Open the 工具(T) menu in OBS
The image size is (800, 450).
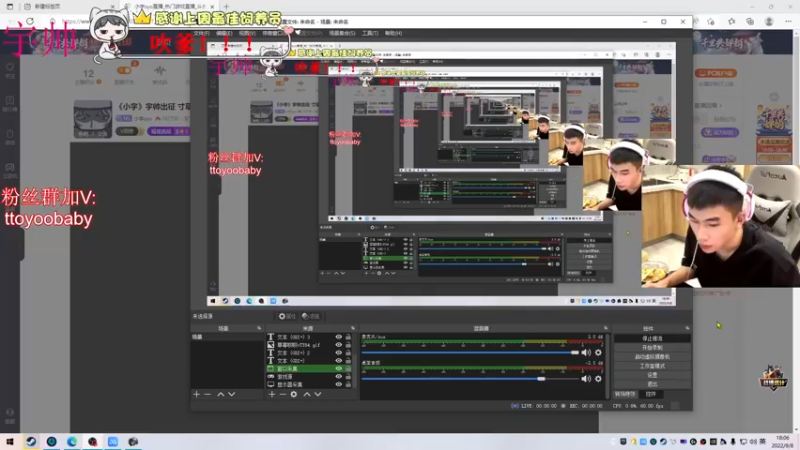pos(370,33)
